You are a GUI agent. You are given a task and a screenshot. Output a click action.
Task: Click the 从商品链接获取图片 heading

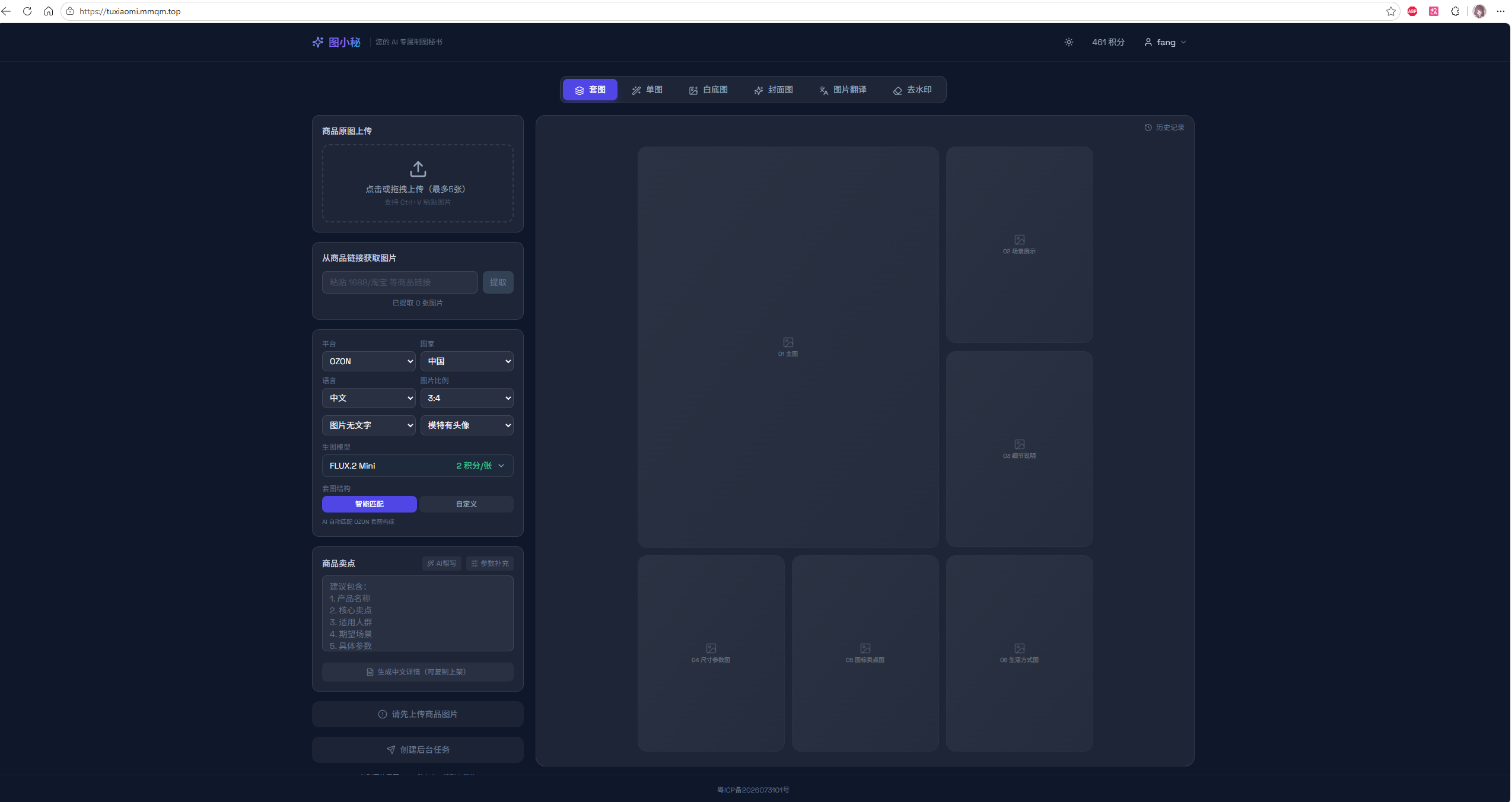[359, 258]
